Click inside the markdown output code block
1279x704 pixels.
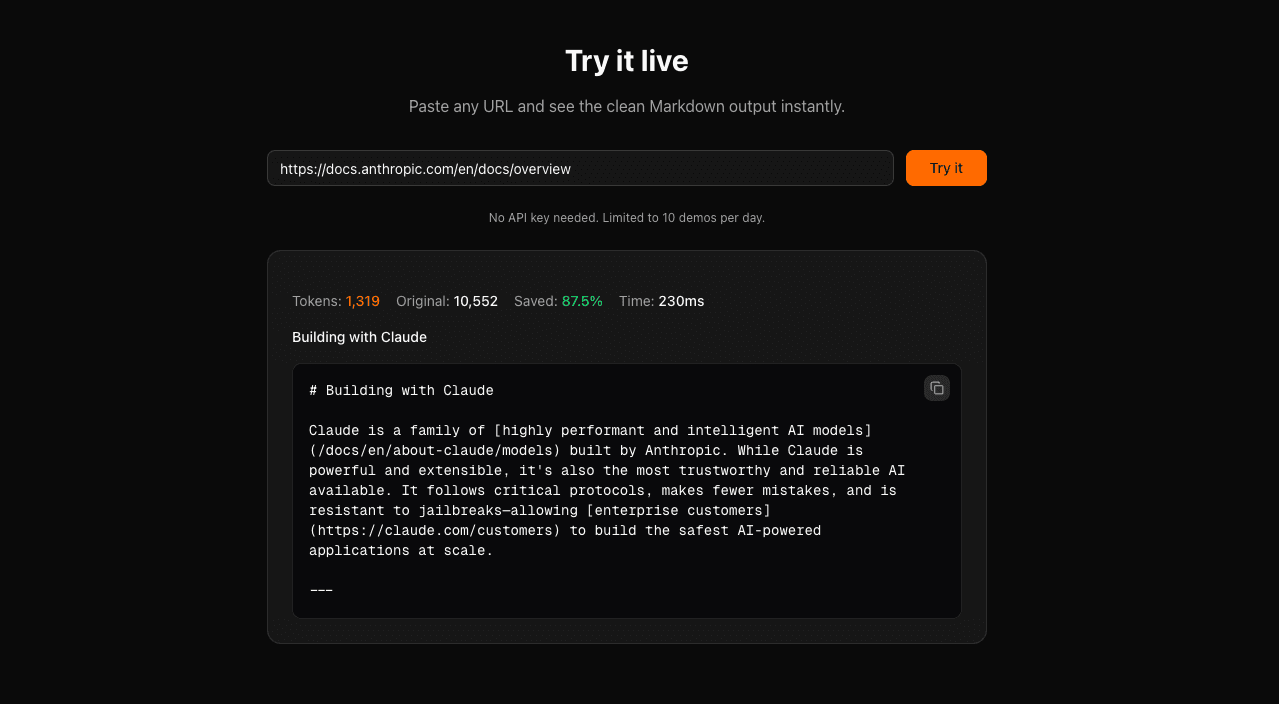tap(627, 490)
